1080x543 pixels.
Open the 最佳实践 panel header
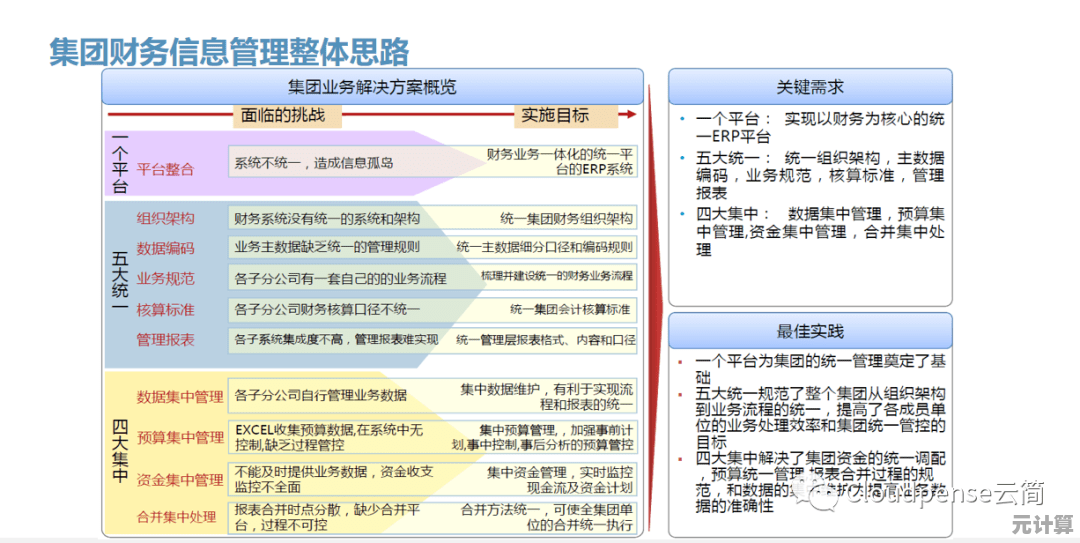point(810,331)
